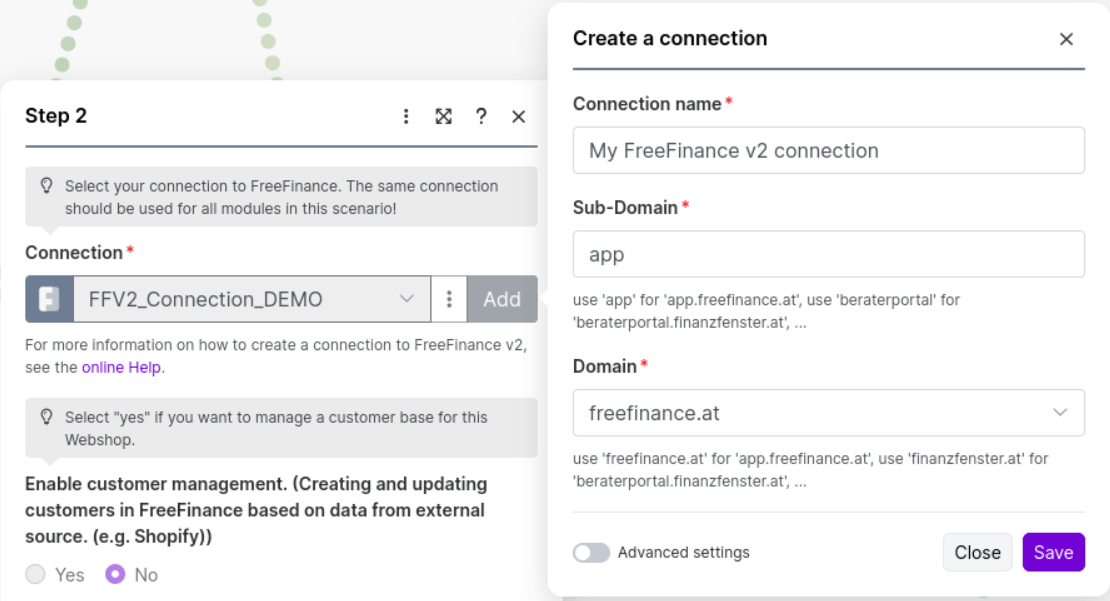Close the Create a connection dialog
1110x601 pixels.
pos(1066,39)
